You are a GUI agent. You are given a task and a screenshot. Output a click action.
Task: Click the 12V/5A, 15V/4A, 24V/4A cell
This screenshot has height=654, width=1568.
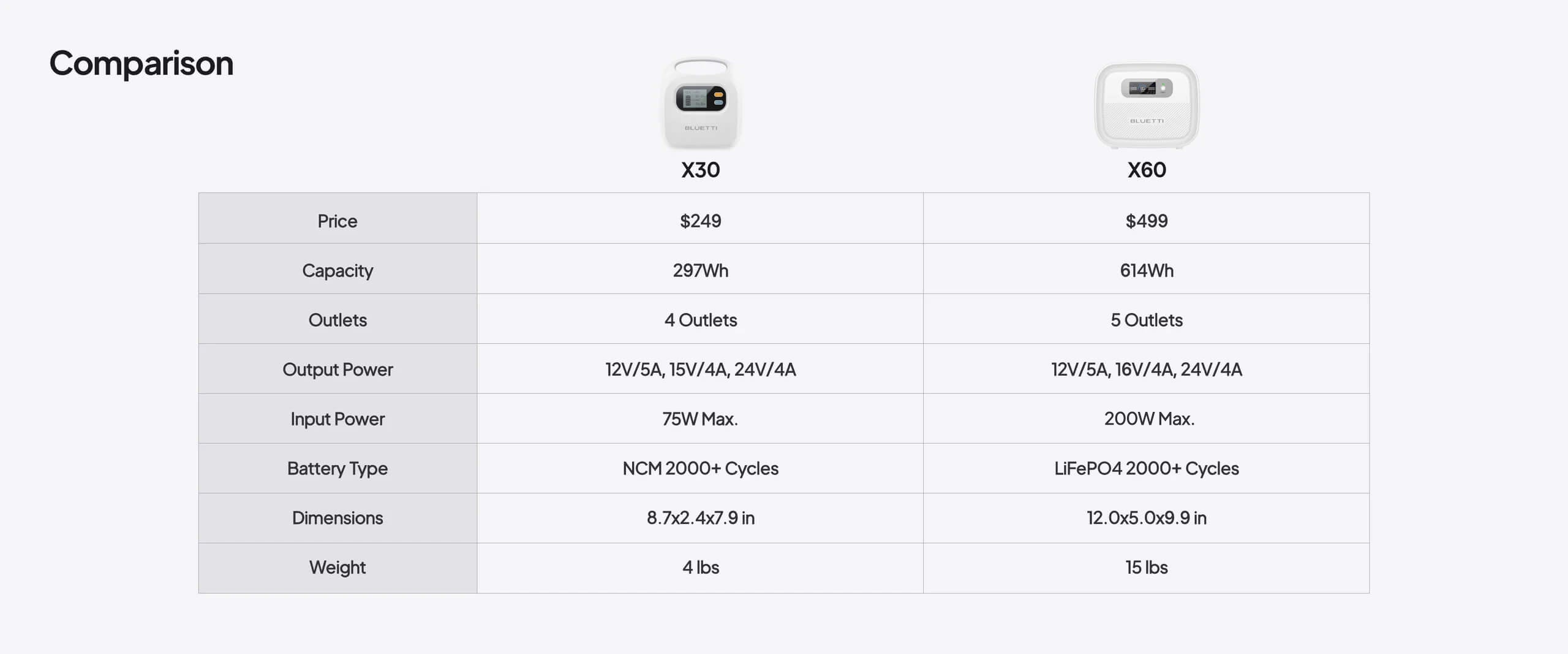click(701, 370)
